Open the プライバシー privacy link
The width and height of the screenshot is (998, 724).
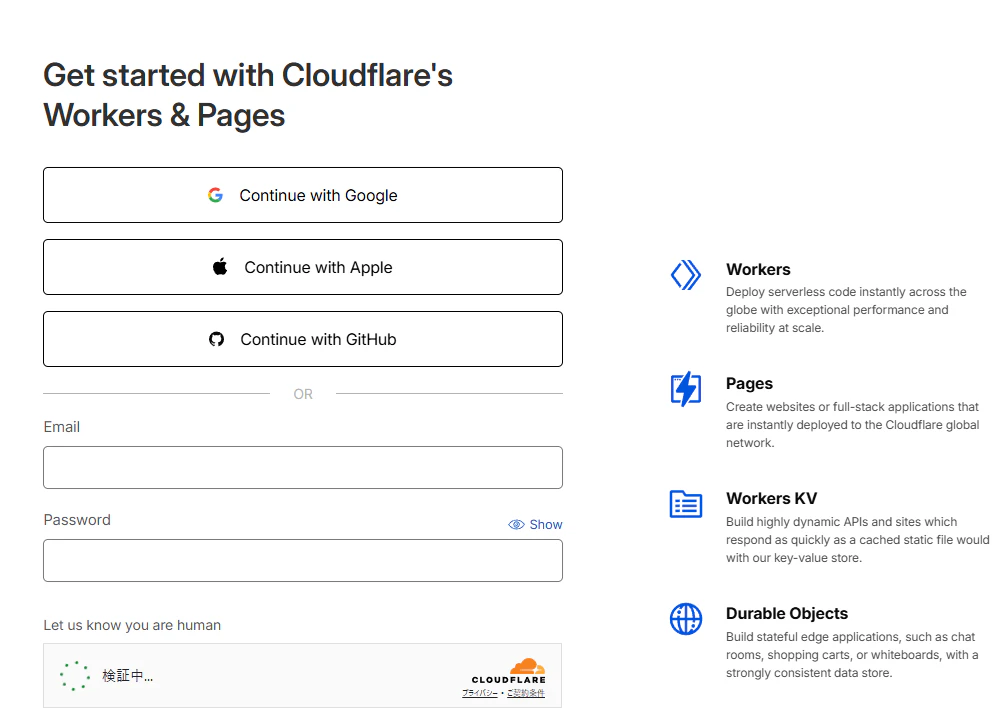(x=480, y=693)
